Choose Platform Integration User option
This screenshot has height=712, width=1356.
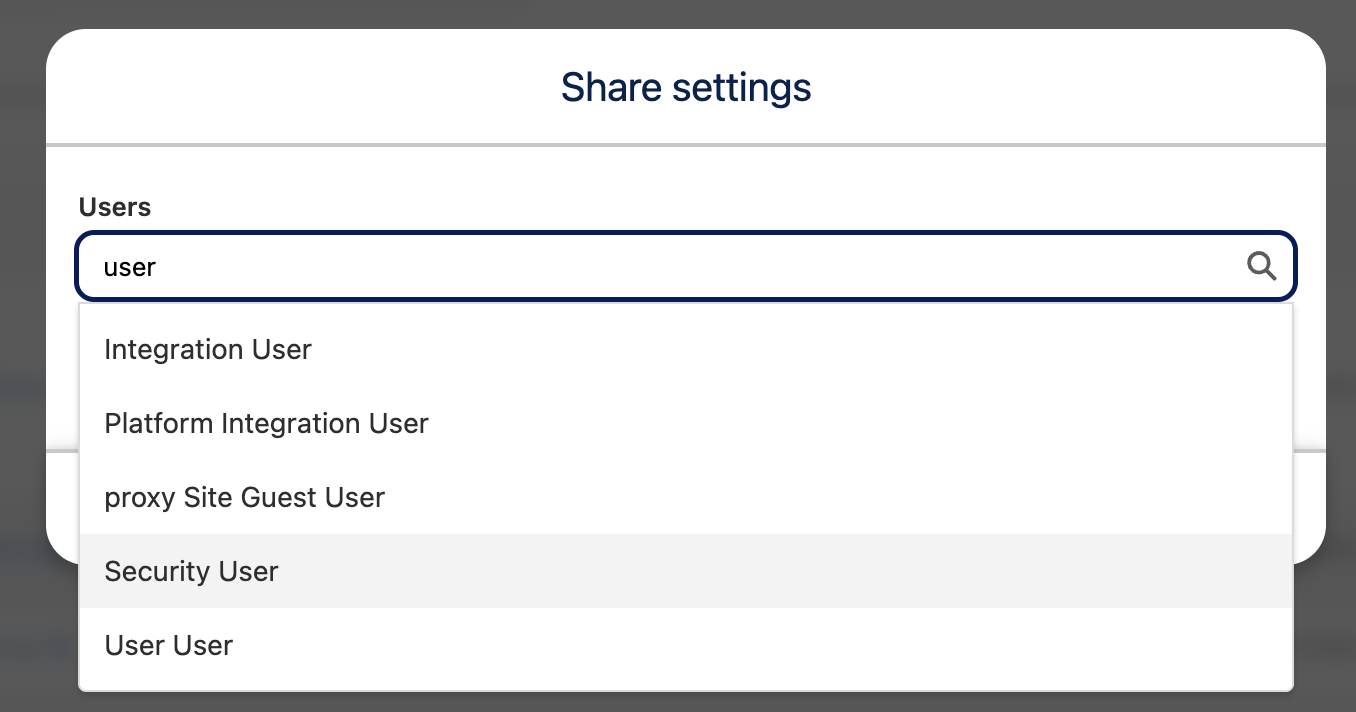[x=266, y=424]
